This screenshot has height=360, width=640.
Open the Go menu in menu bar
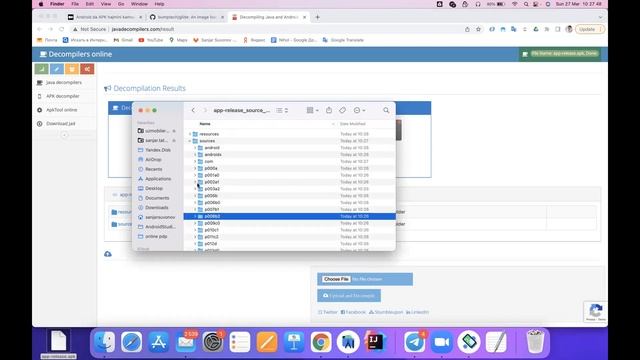click(121, 4)
